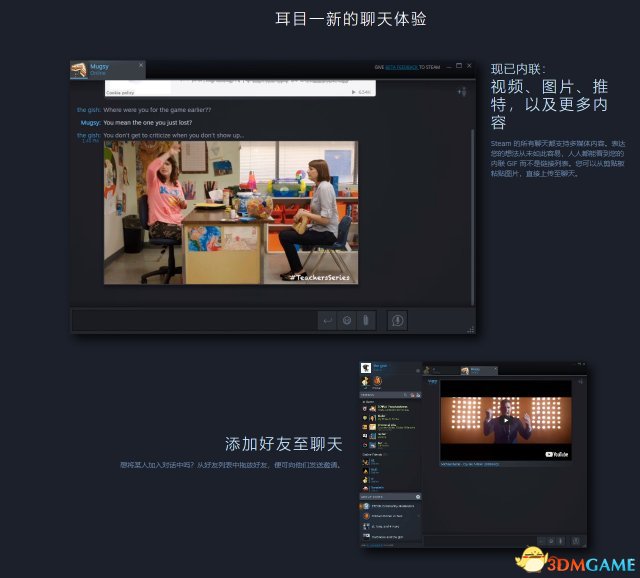Viewport: 640px width, 578px height.
Task: Click the YouTube logo on the video preview
Action: coord(556,454)
